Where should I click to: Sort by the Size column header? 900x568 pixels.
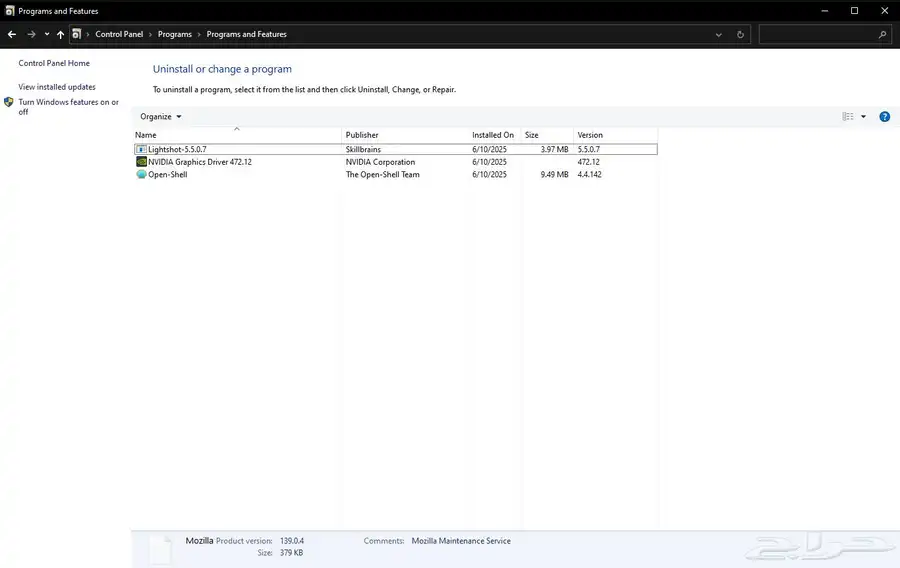546,135
